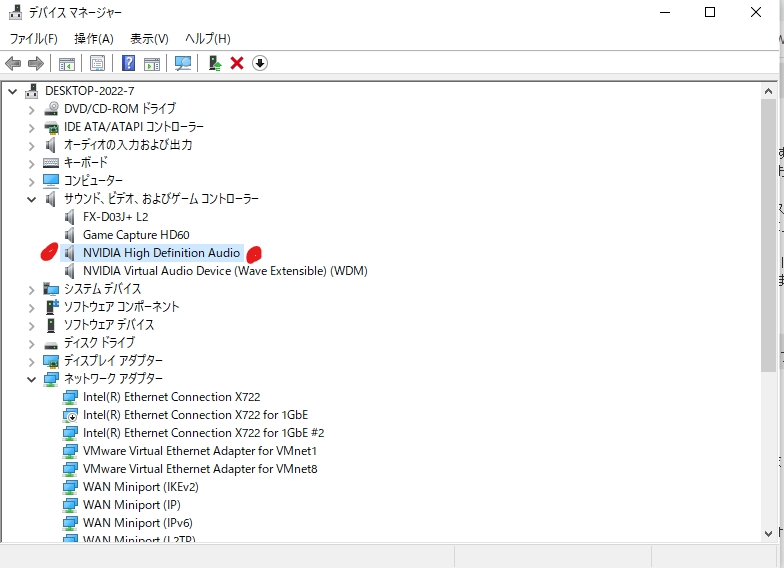Collapse the ネットワーク アダプター category

[32, 379]
